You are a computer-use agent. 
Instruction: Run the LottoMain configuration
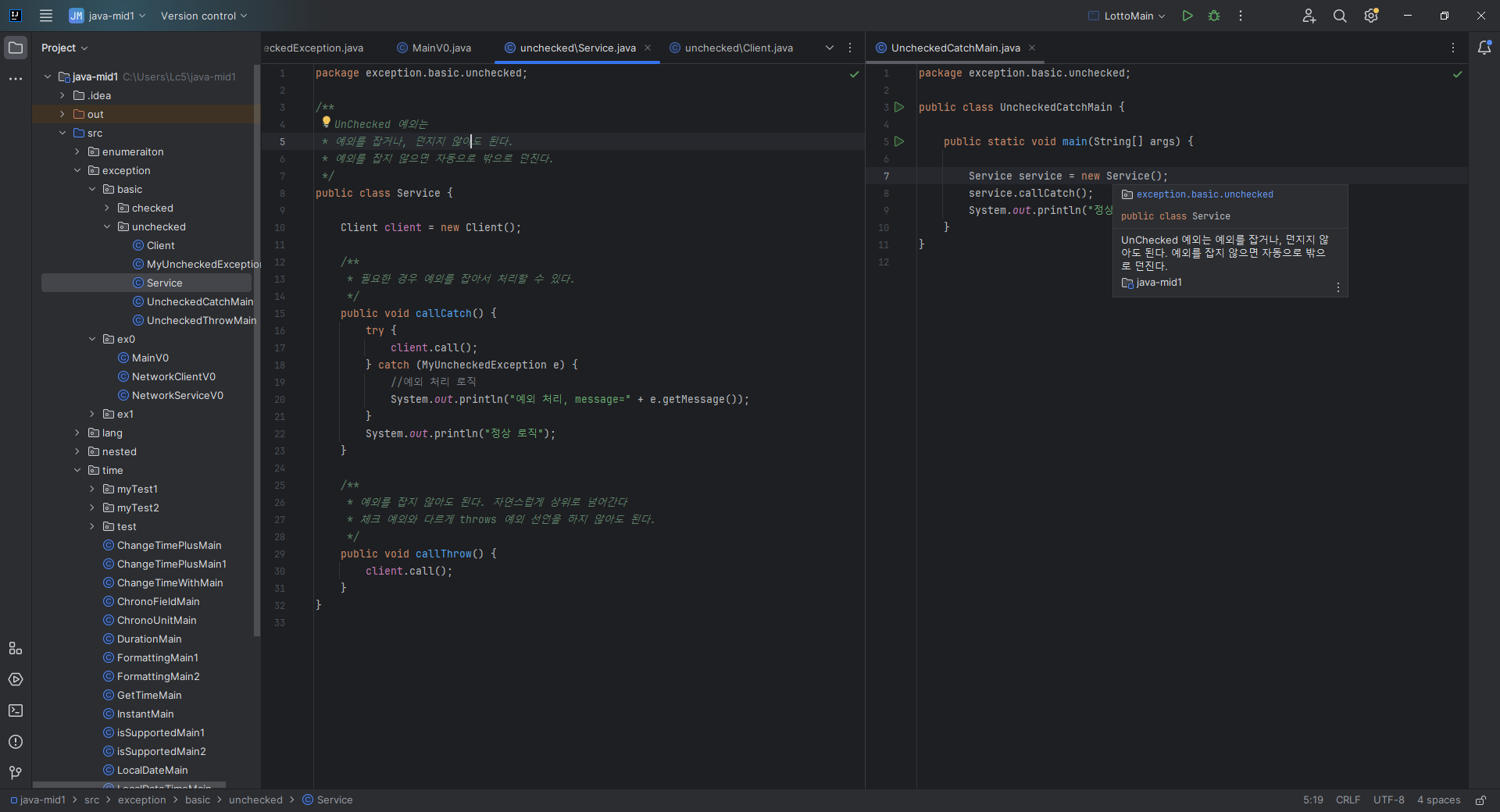pos(1187,16)
